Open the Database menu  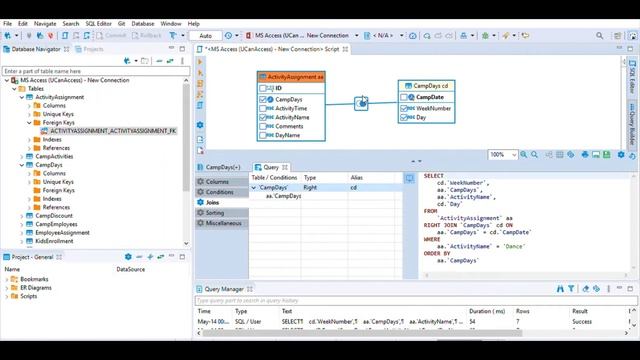[x=143, y=24]
